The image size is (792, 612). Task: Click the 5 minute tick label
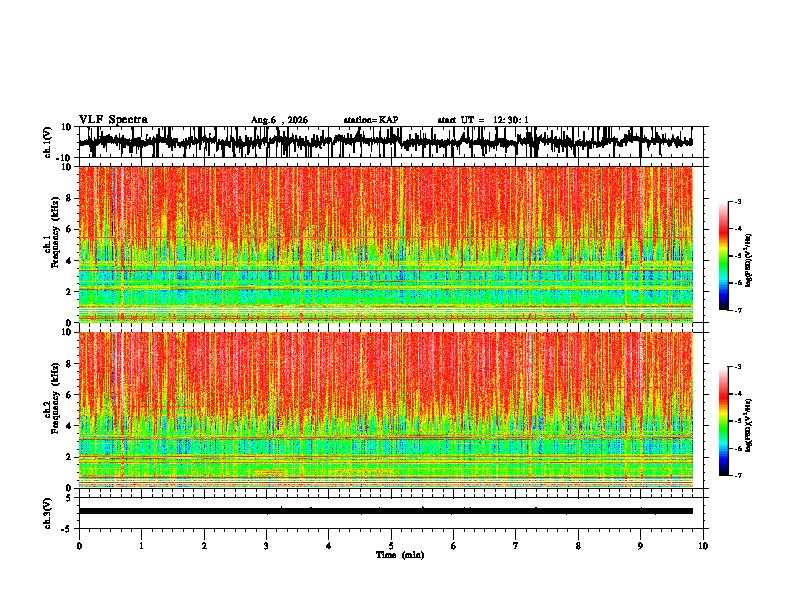pos(391,546)
